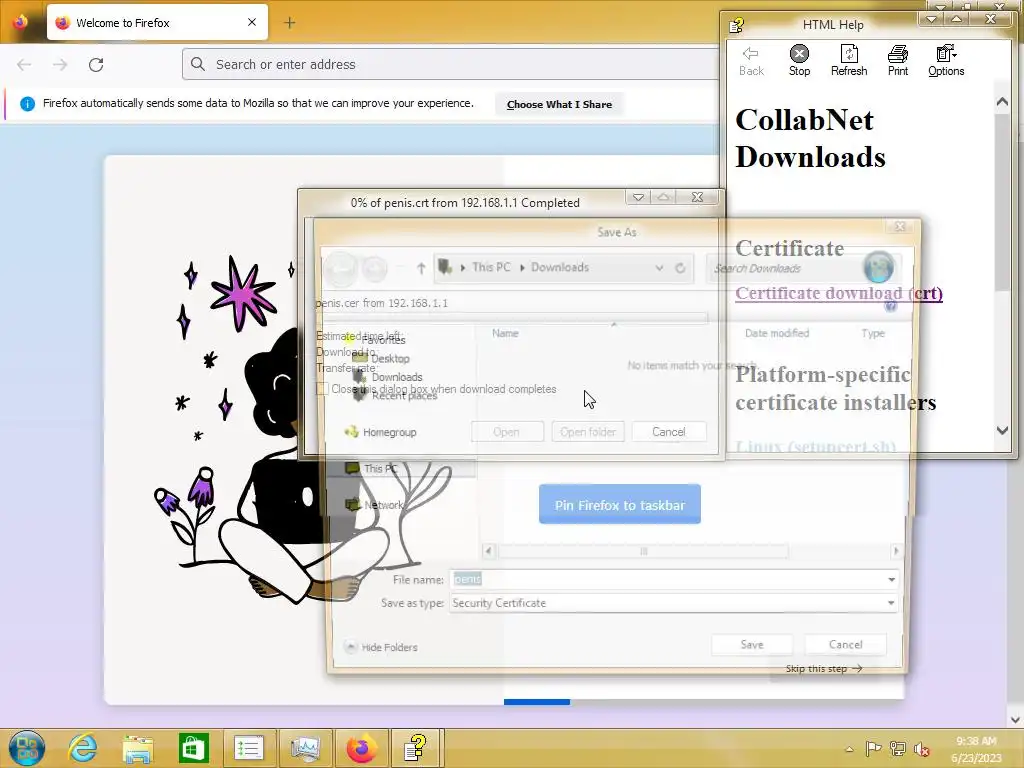This screenshot has width=1024, height=768.
Task: Show hidden system tray icons
Action: (849, 749)
